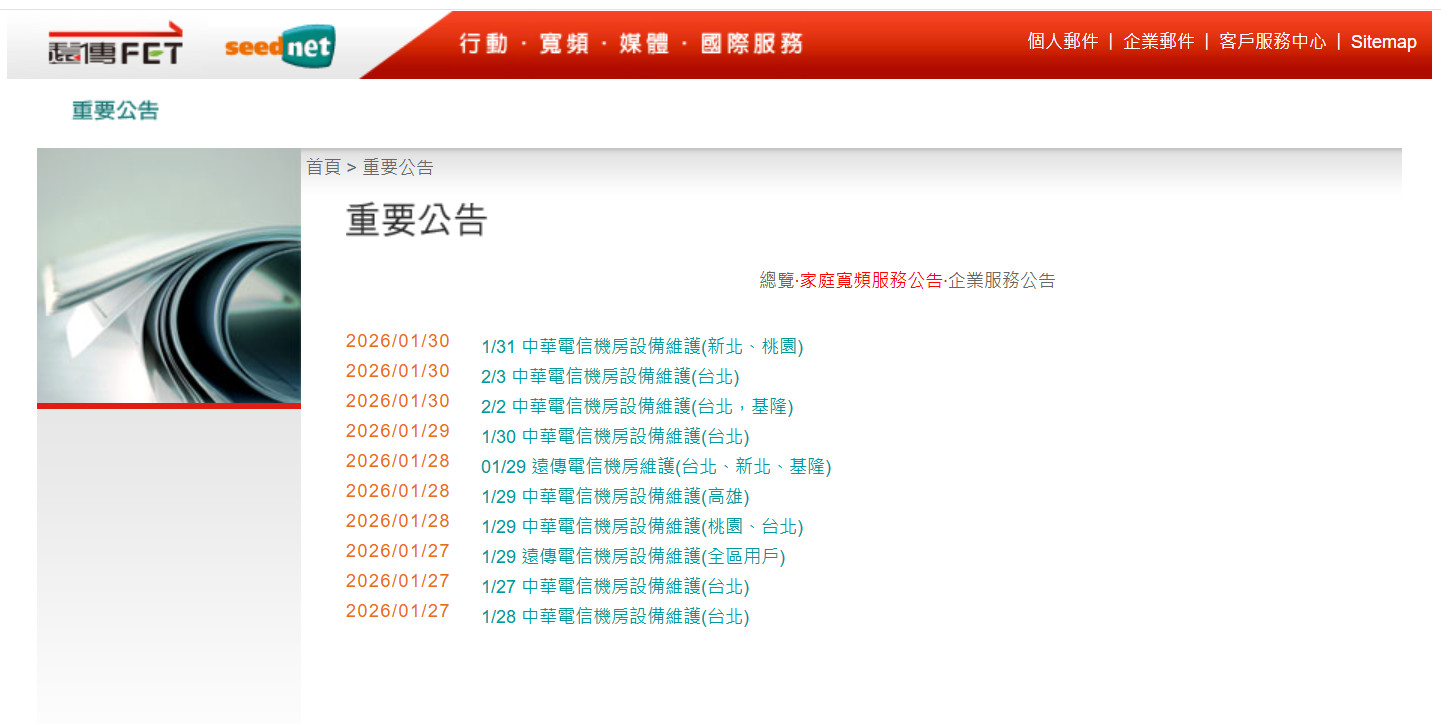Open 1/29 遠傳電信 notice (全區用戶)
1441x724 pixels.
pyautogui.click(x=633, y=557)
